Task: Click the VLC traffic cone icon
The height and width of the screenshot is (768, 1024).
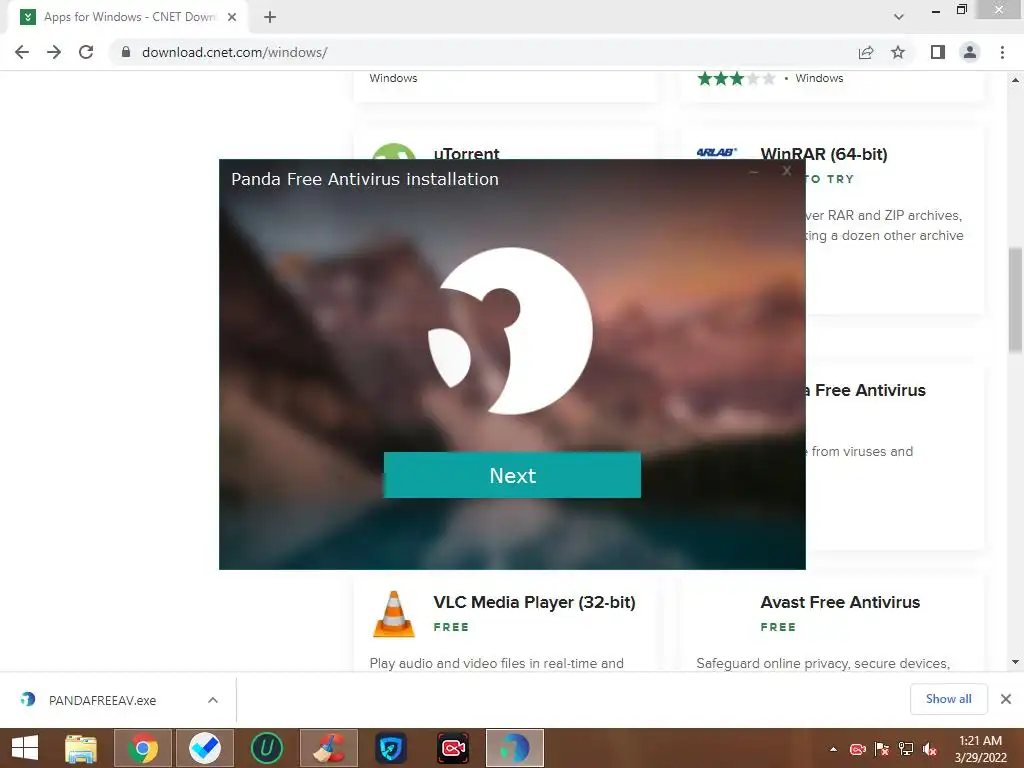Action: 394,614
